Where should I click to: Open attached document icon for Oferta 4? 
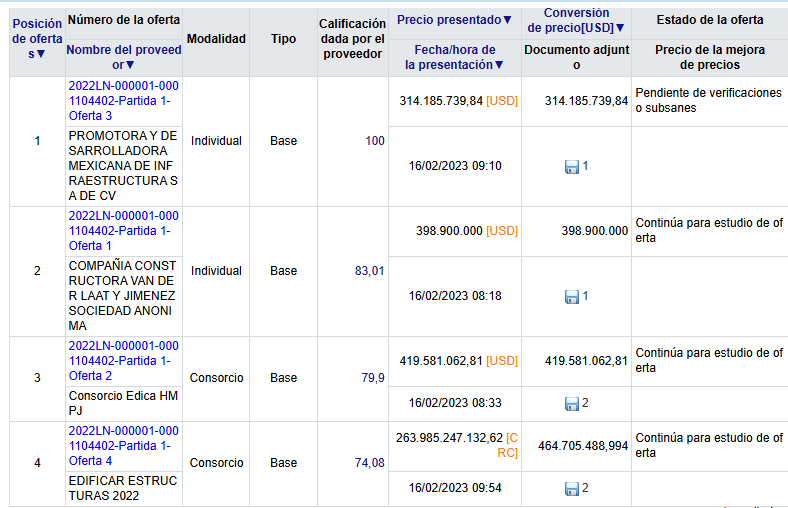[572, 488]
